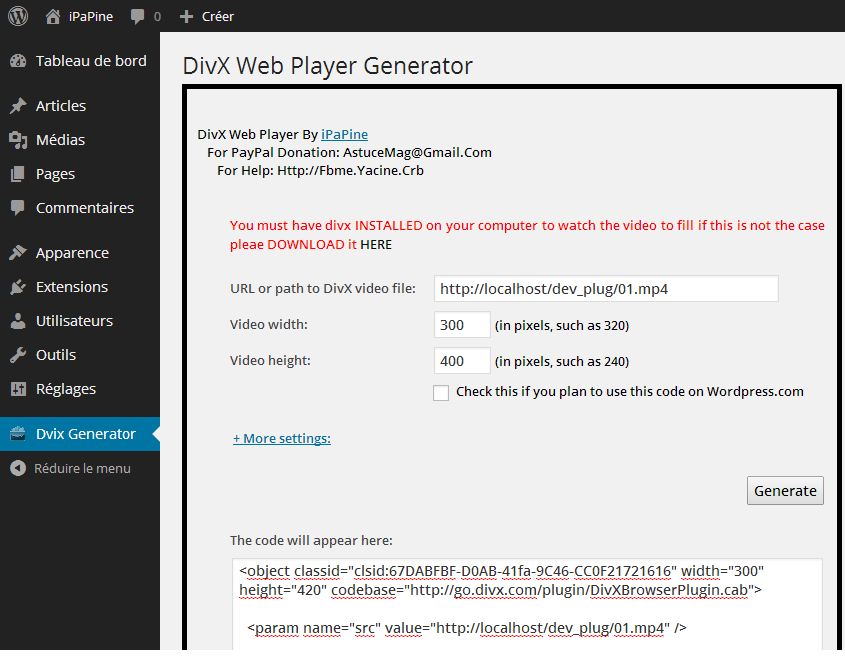Click the DivX Web Player Generator heading
This screenshot has width=845, height=657.
pyautogui.click(x=328, y=66)
